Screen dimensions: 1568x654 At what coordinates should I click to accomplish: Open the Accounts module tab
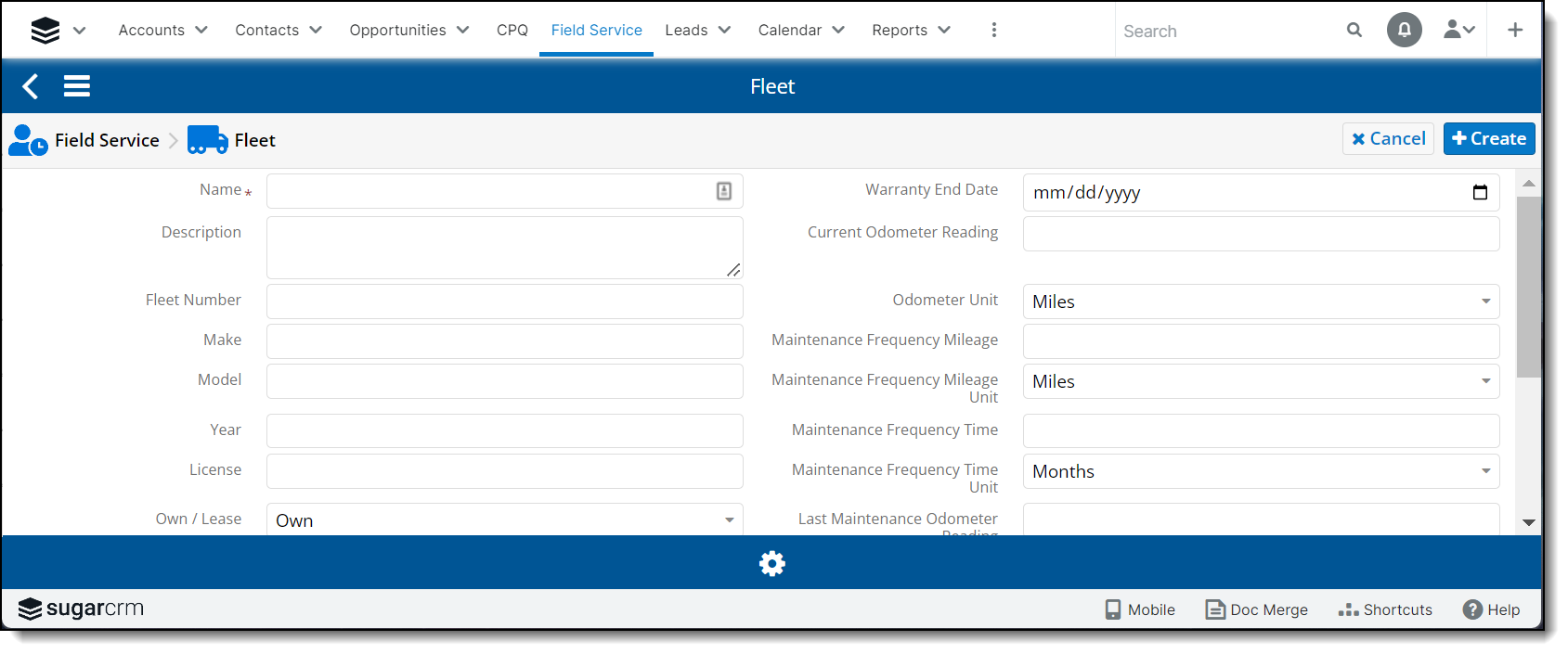[x=151, y=30]
